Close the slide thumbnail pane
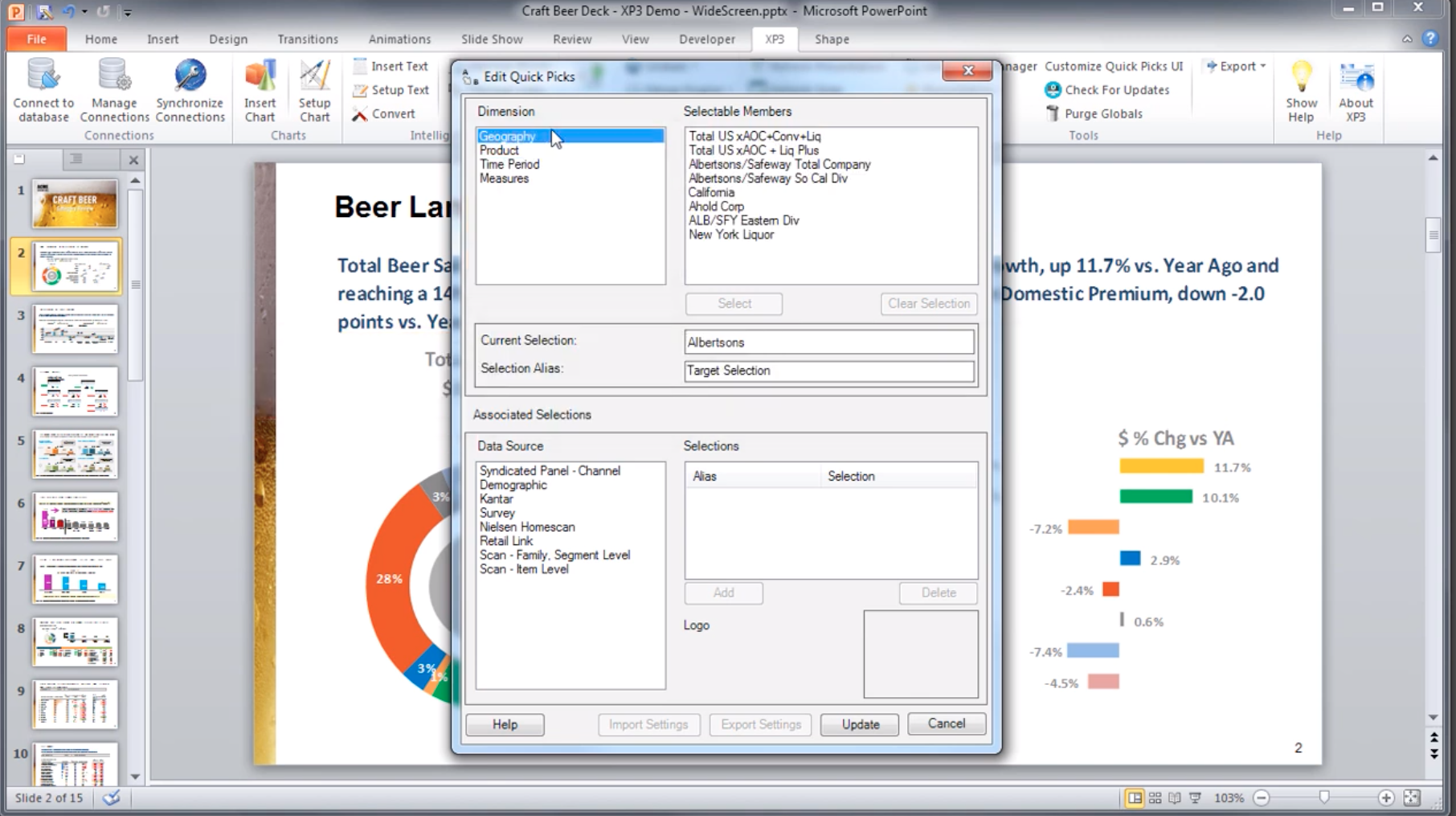This screenshot has height=816, width=1456. tap(133, 160)
